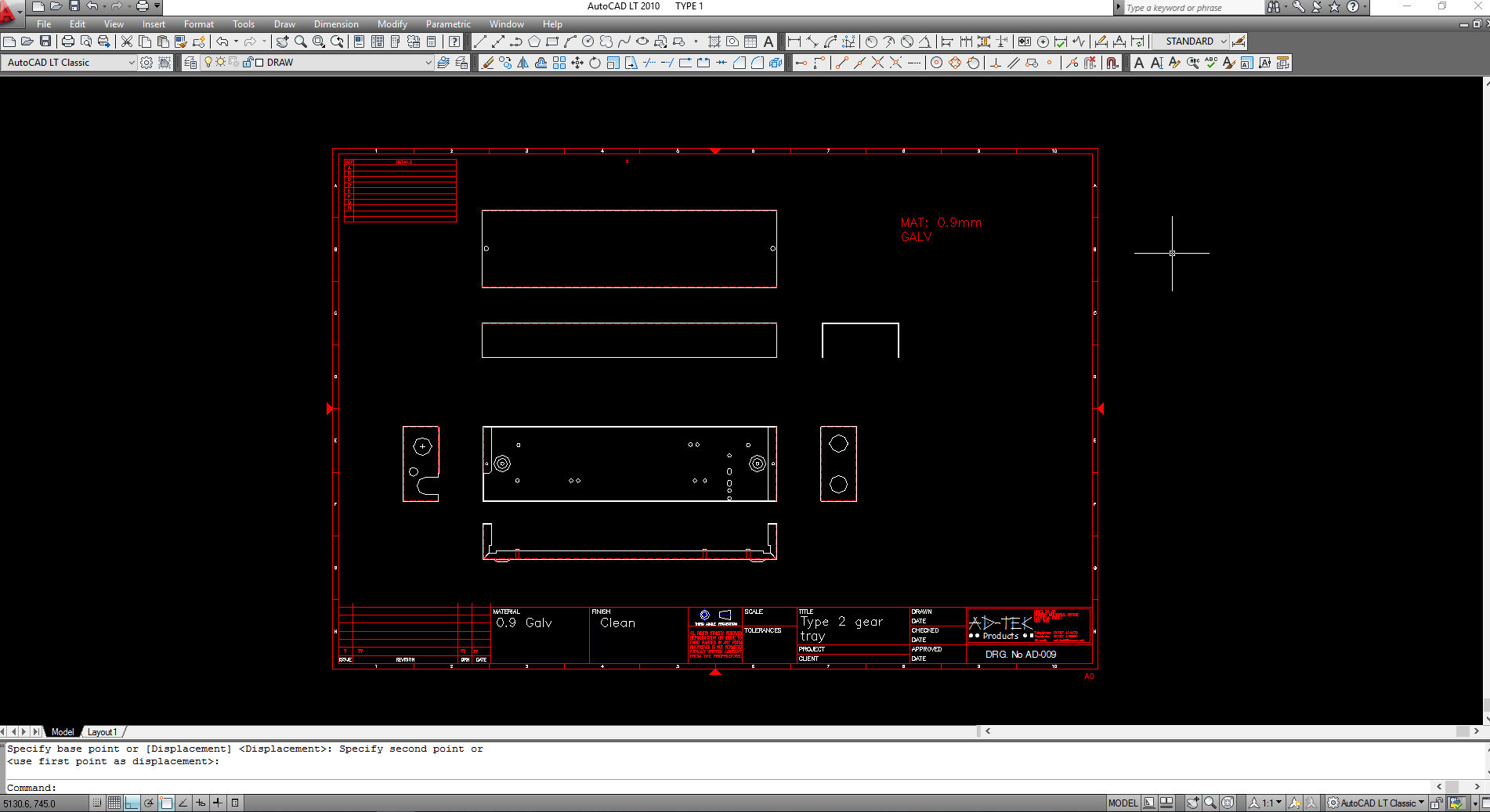Open the Parametric menu
Image resolution: width=1490 pixels, height=812 pixels.
tap(448, 24)
